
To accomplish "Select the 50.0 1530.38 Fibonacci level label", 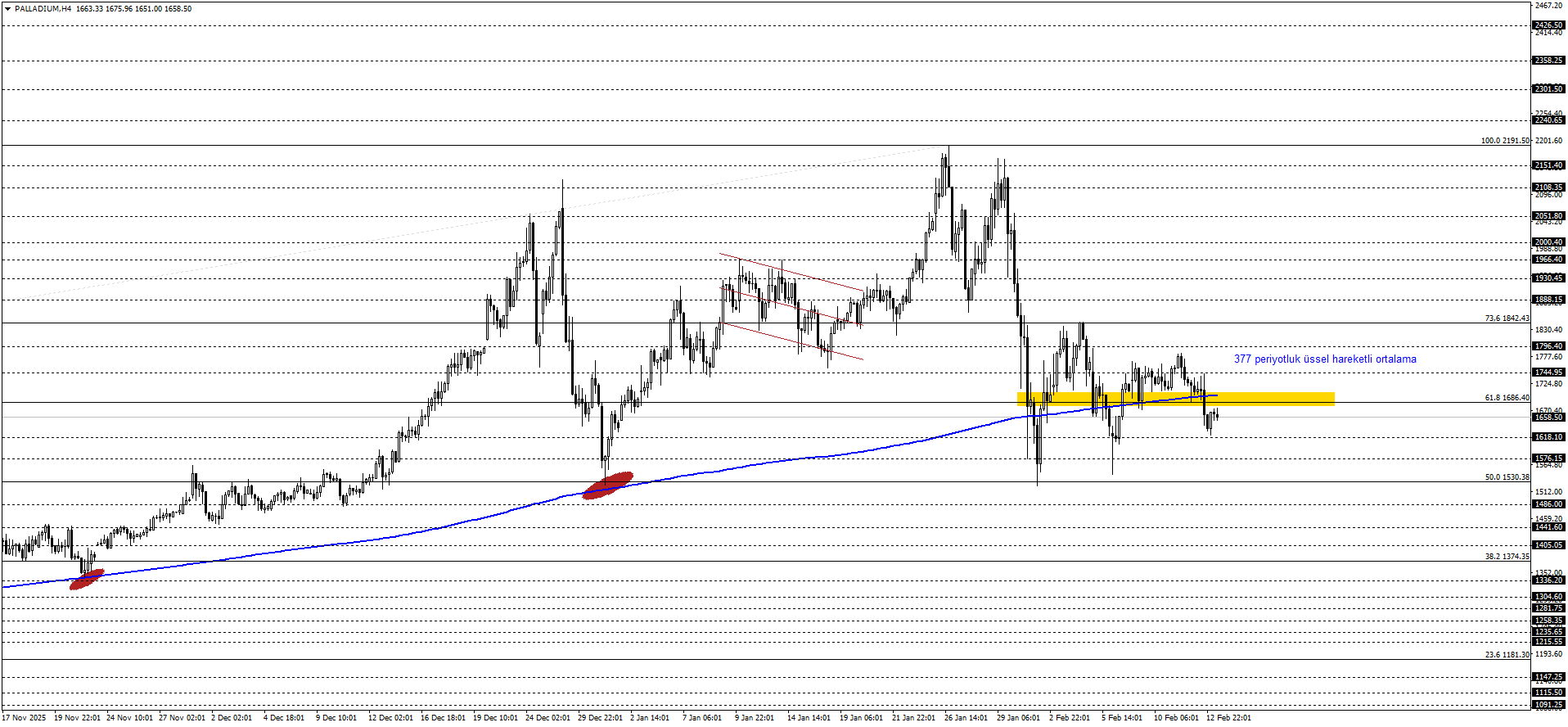I will pyautogui.click(x=1507, y=477).
